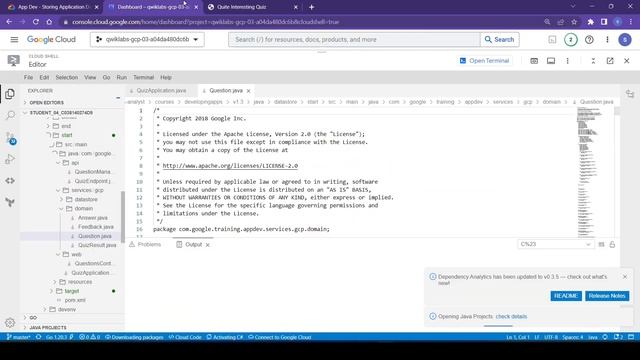This screenshot has width=640, height=360.
Task: Open the Google Cloud help icon
Action: click(589, 40)
